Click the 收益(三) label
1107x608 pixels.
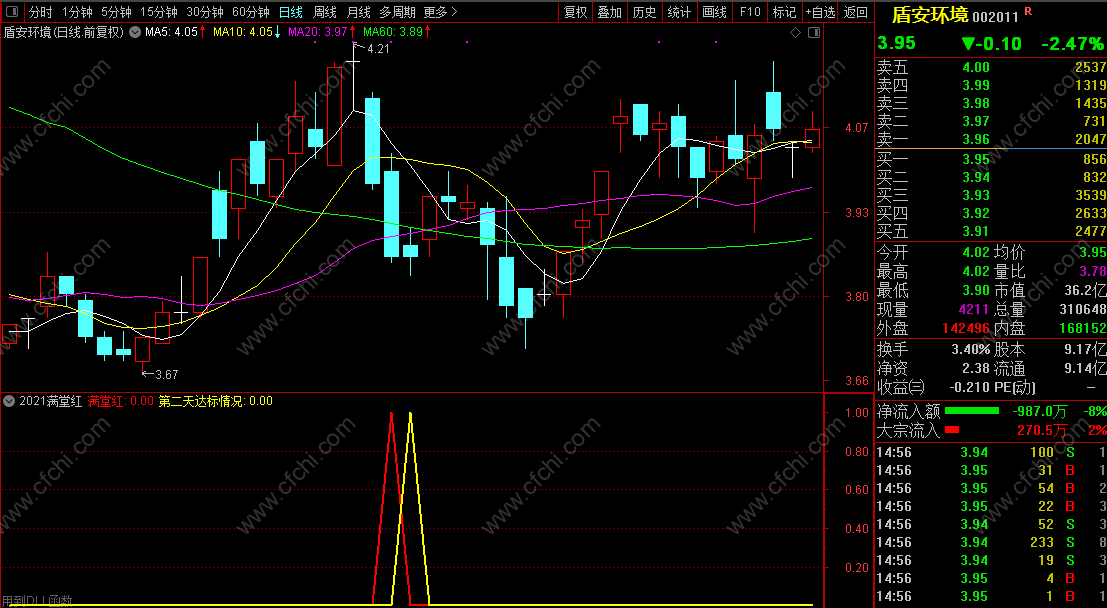tap(901, 387)
